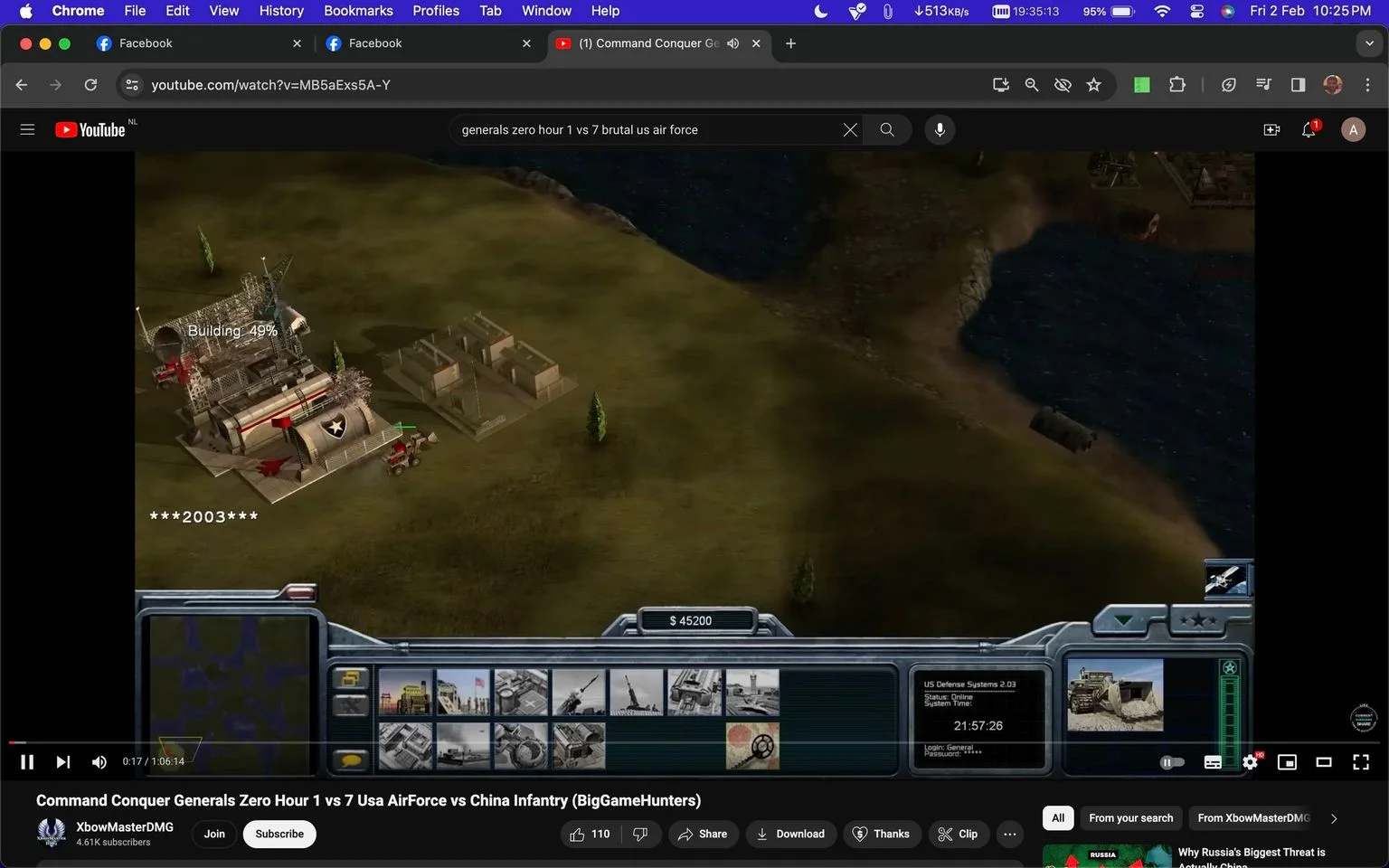Seek on the video progress bar
The height and width of the screenshot is (868, 1389).
pyautogui.click(x=694, y=742)
